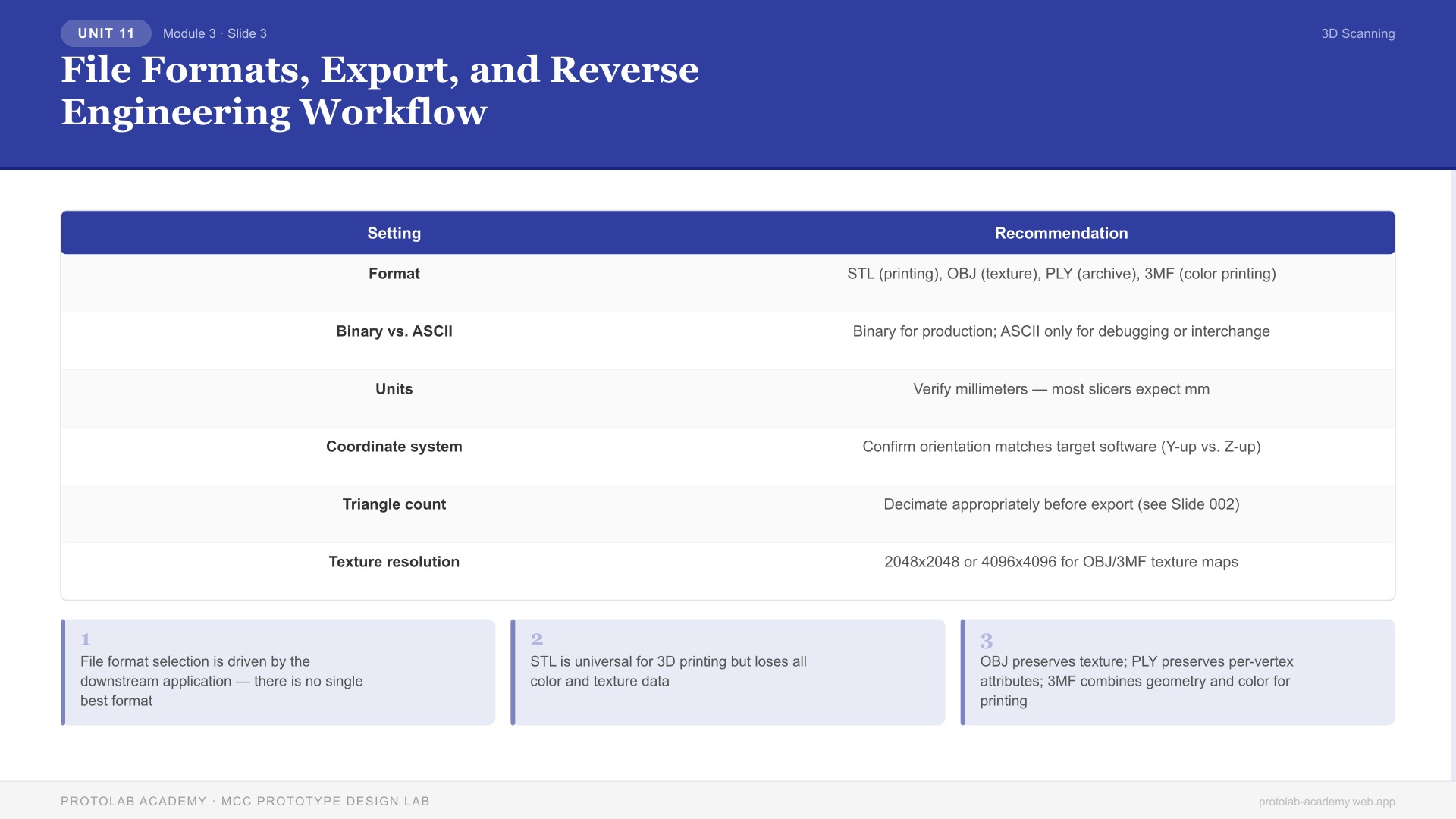Click the UNIT 11 badge
The image size is (1456, 819).
(x=105, y=33)
